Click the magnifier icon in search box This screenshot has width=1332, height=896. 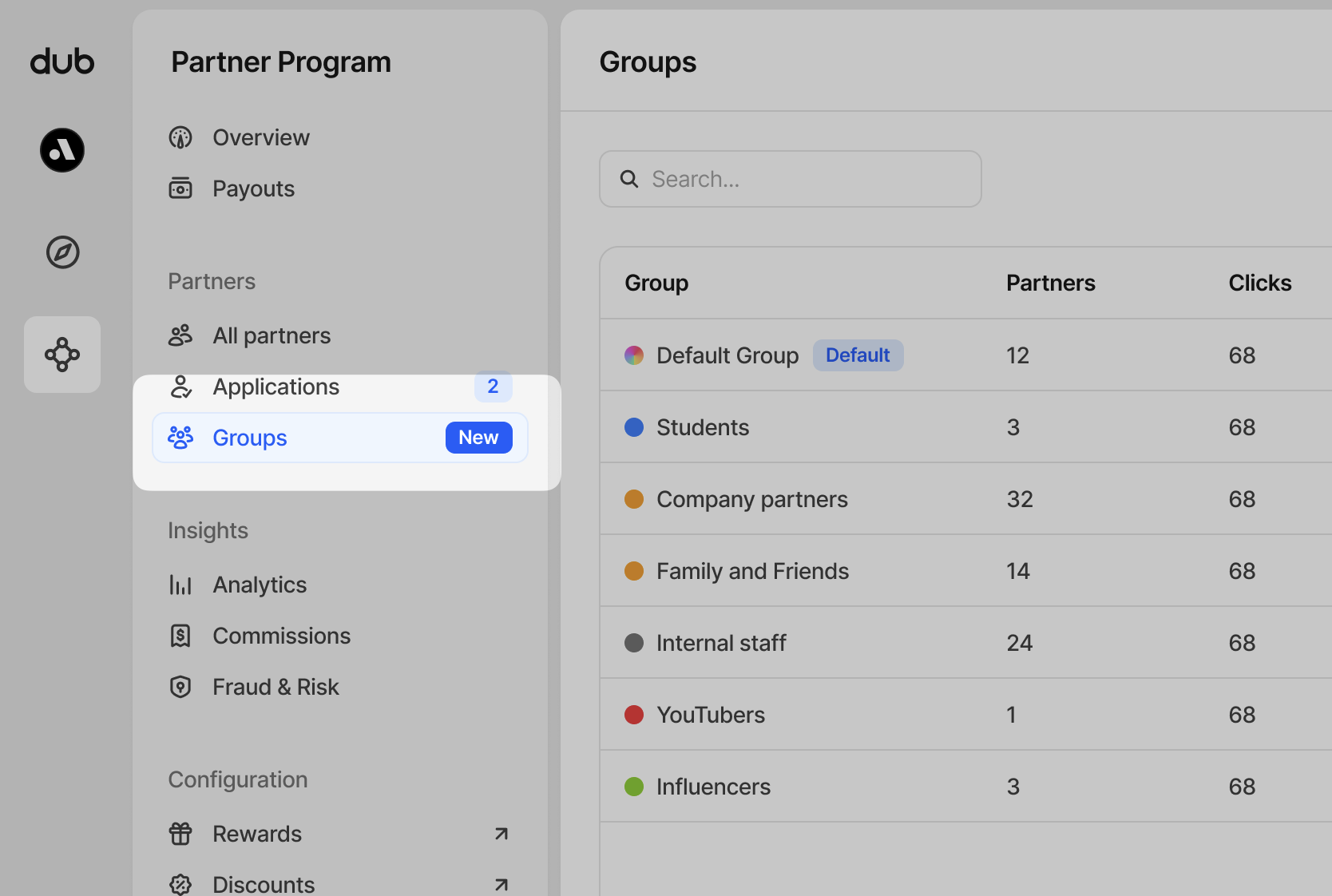coord(629,179)
